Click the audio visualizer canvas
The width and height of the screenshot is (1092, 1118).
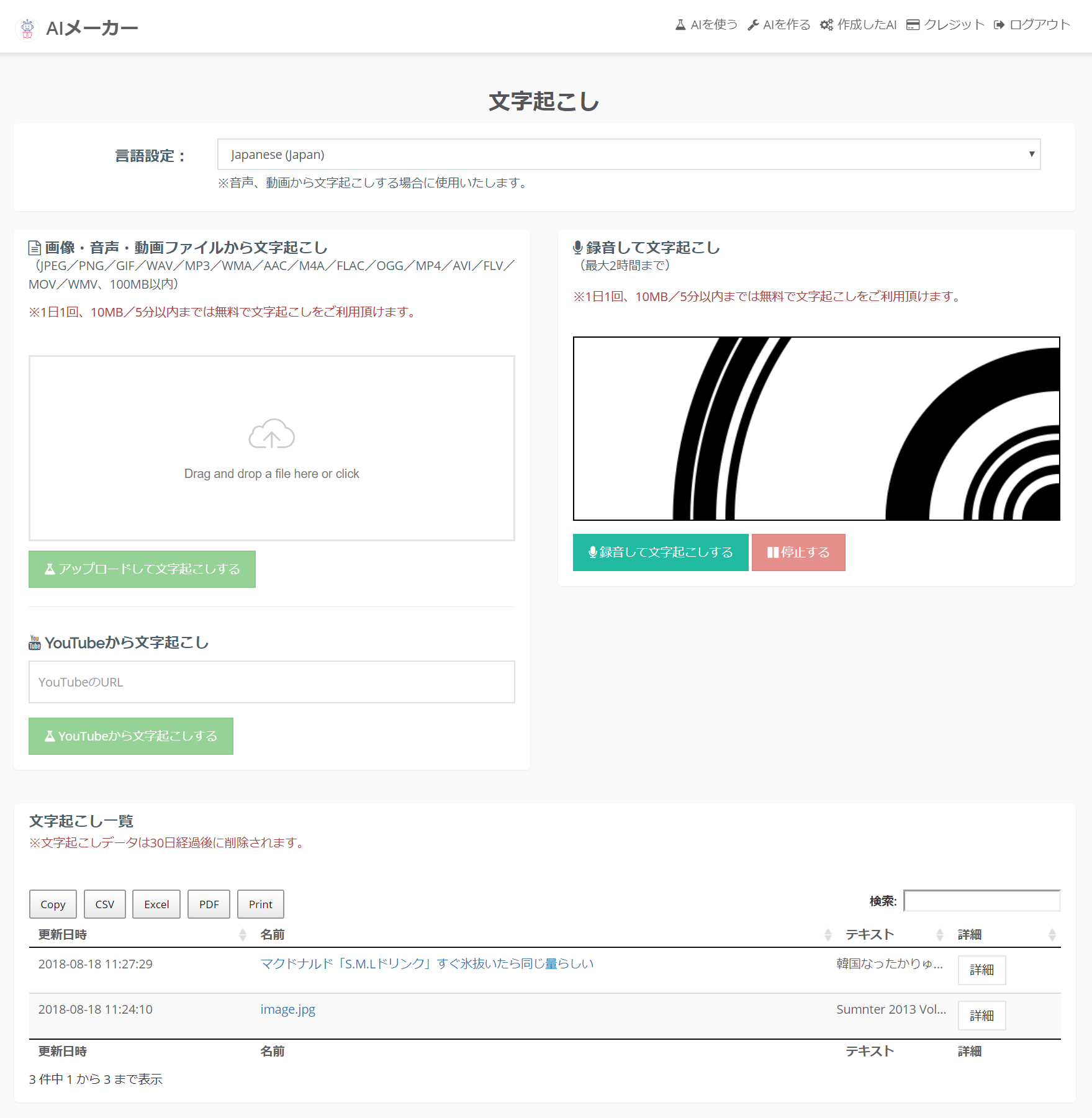(816, 429)
